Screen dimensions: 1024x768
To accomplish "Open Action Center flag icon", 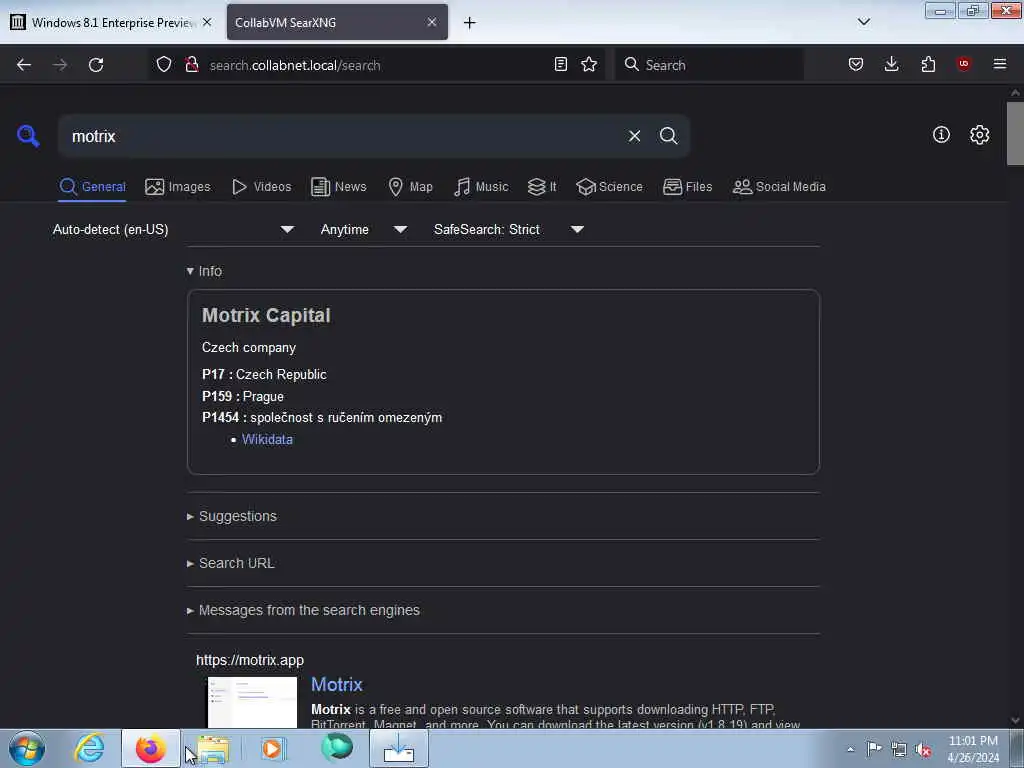I will click(x=874, y=749).
